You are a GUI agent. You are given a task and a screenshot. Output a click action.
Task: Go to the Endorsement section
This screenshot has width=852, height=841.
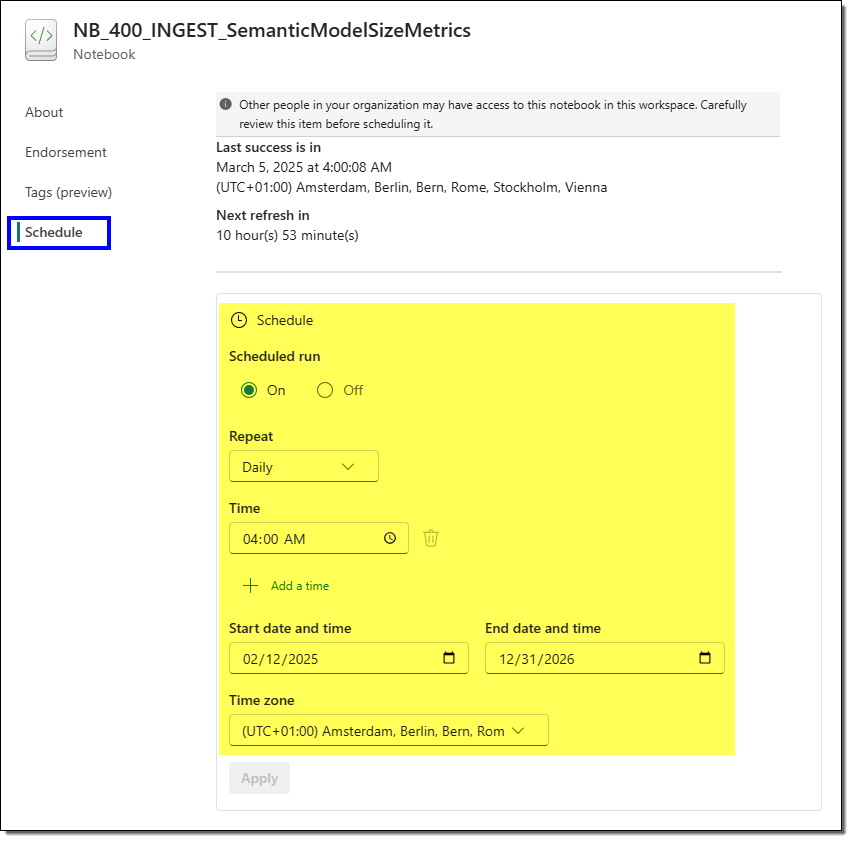(66, 153)
